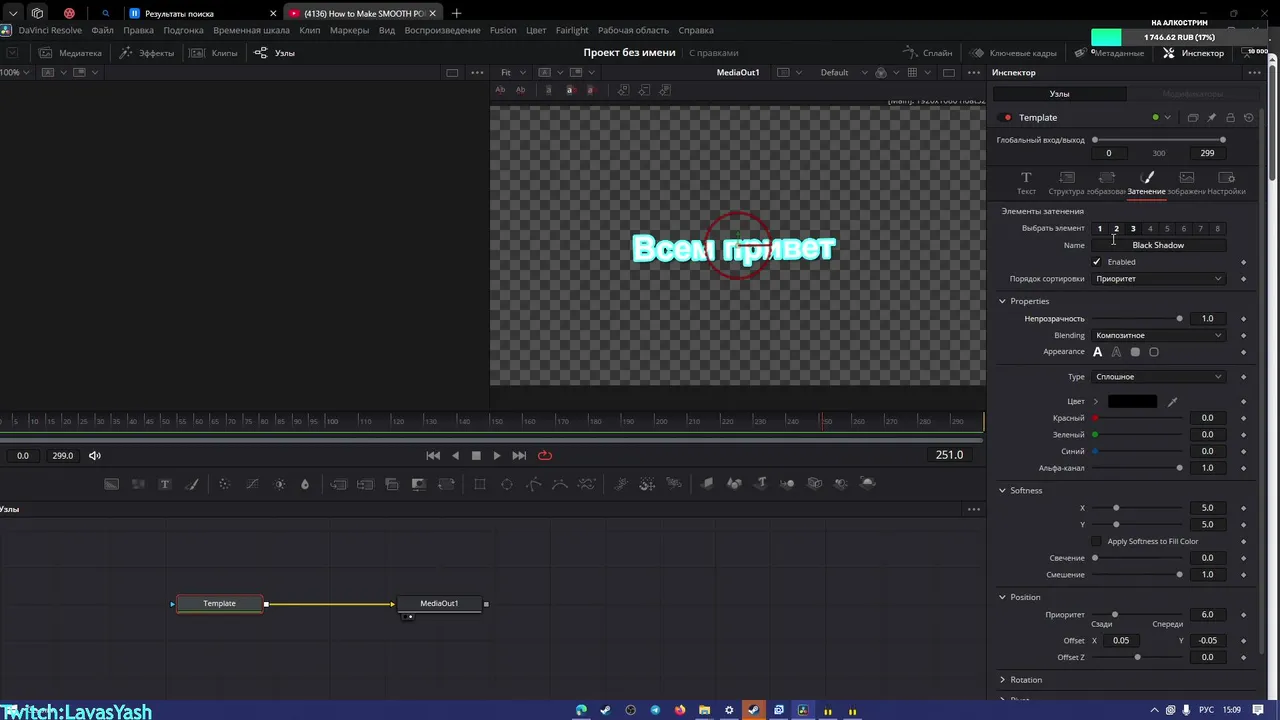Viewport: 1280px width, 720px height.
Task: Toggle the Сплайн editor button
Action: point(928,53)
